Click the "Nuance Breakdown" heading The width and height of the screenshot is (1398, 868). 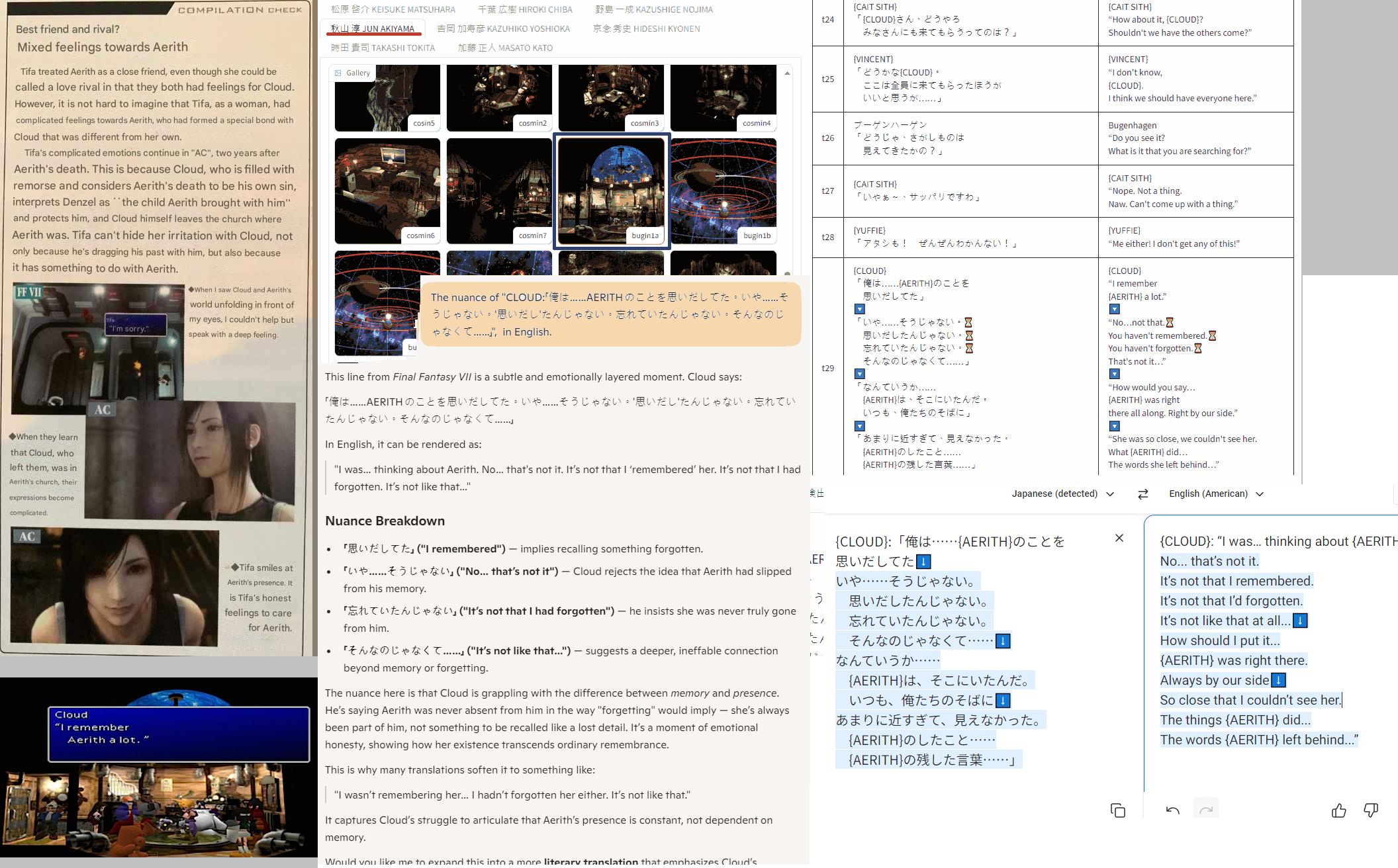(385, 521)
